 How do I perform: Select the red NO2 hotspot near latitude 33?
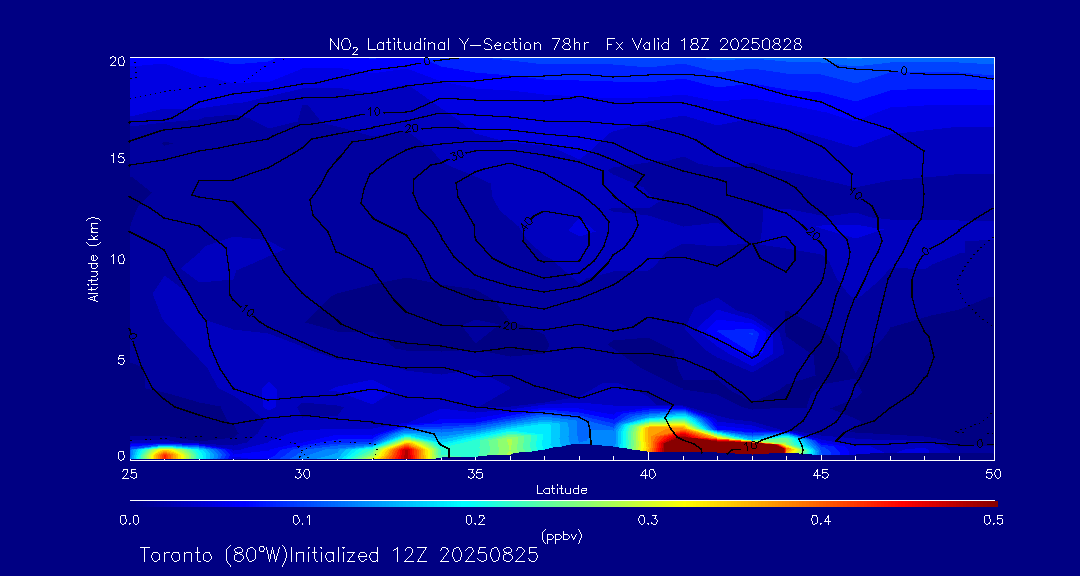406,449
